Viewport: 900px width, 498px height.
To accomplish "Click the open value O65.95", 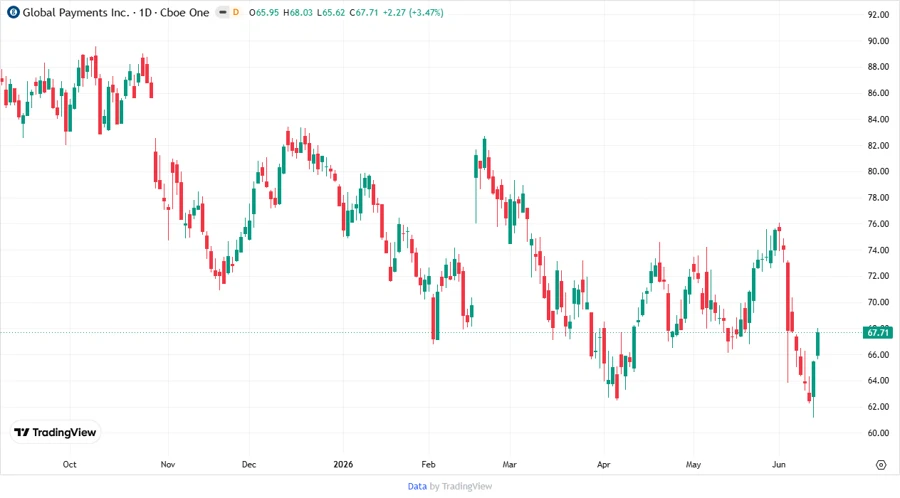I will pos(264,13).
